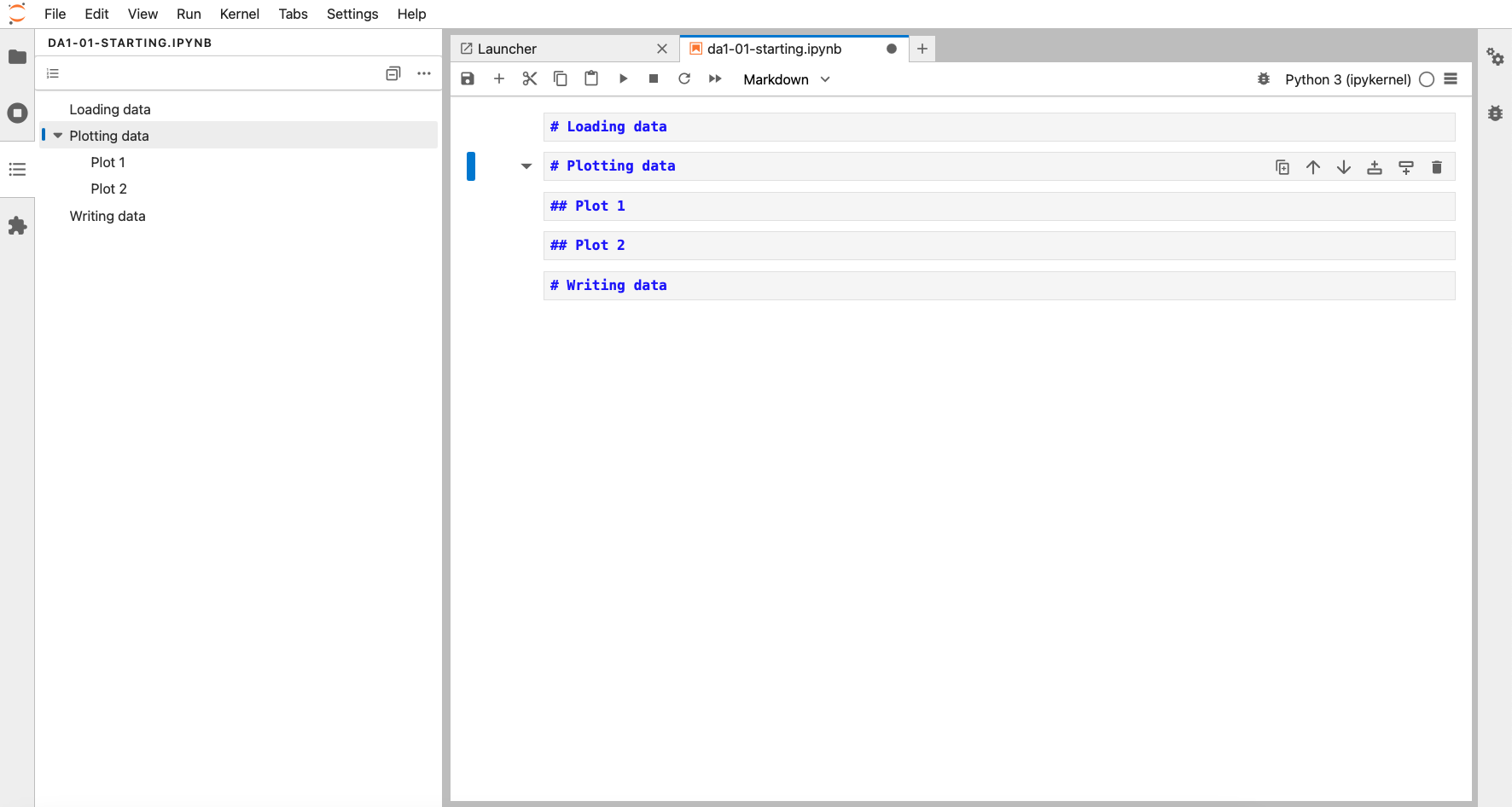Open the File menu
The width and height of the screenshot is (1512, 807).
click(55, 14)
